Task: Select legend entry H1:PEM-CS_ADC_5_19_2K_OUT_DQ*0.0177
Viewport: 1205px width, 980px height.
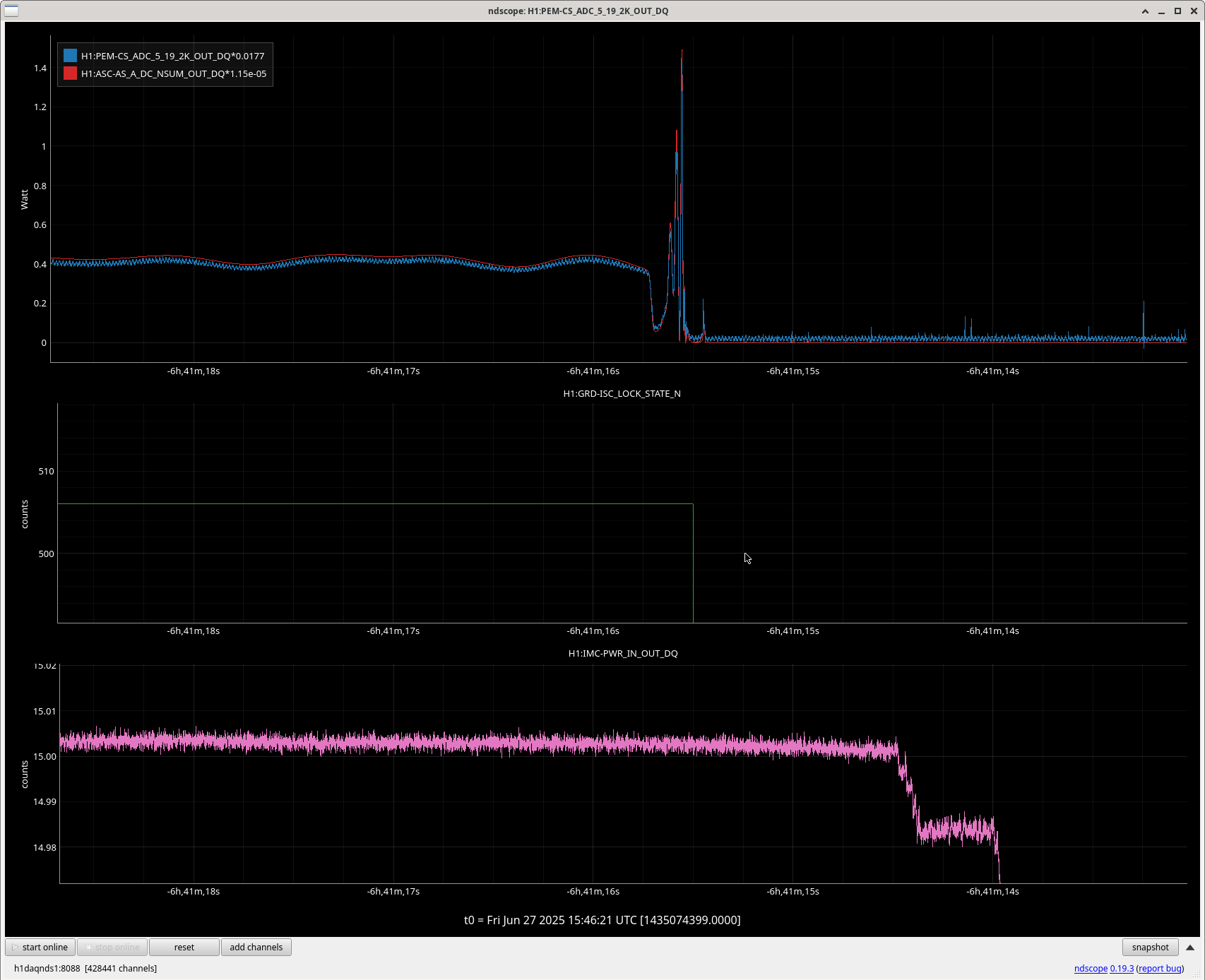Action: 172,56
